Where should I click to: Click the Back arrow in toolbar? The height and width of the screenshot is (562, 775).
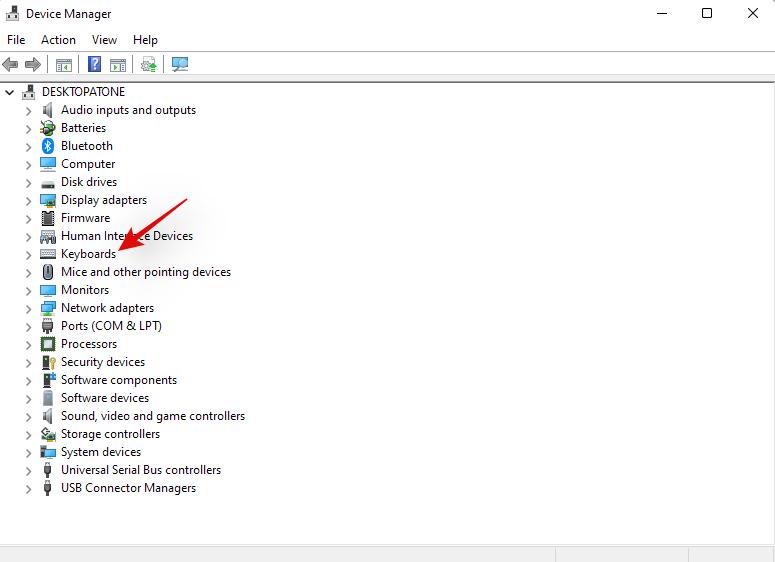pos(11,65)
